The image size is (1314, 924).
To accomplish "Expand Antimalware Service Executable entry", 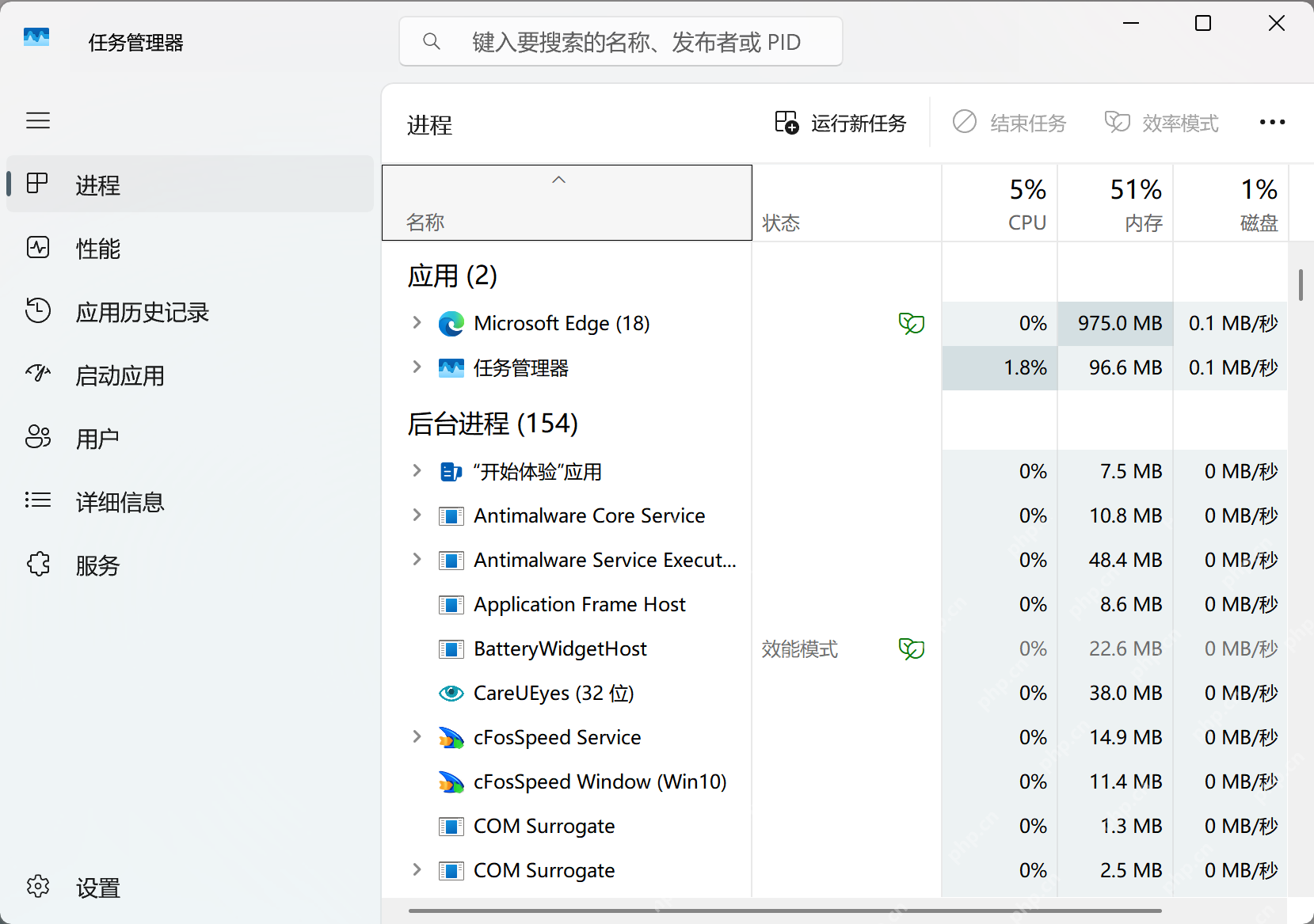I will coord(417,560).
